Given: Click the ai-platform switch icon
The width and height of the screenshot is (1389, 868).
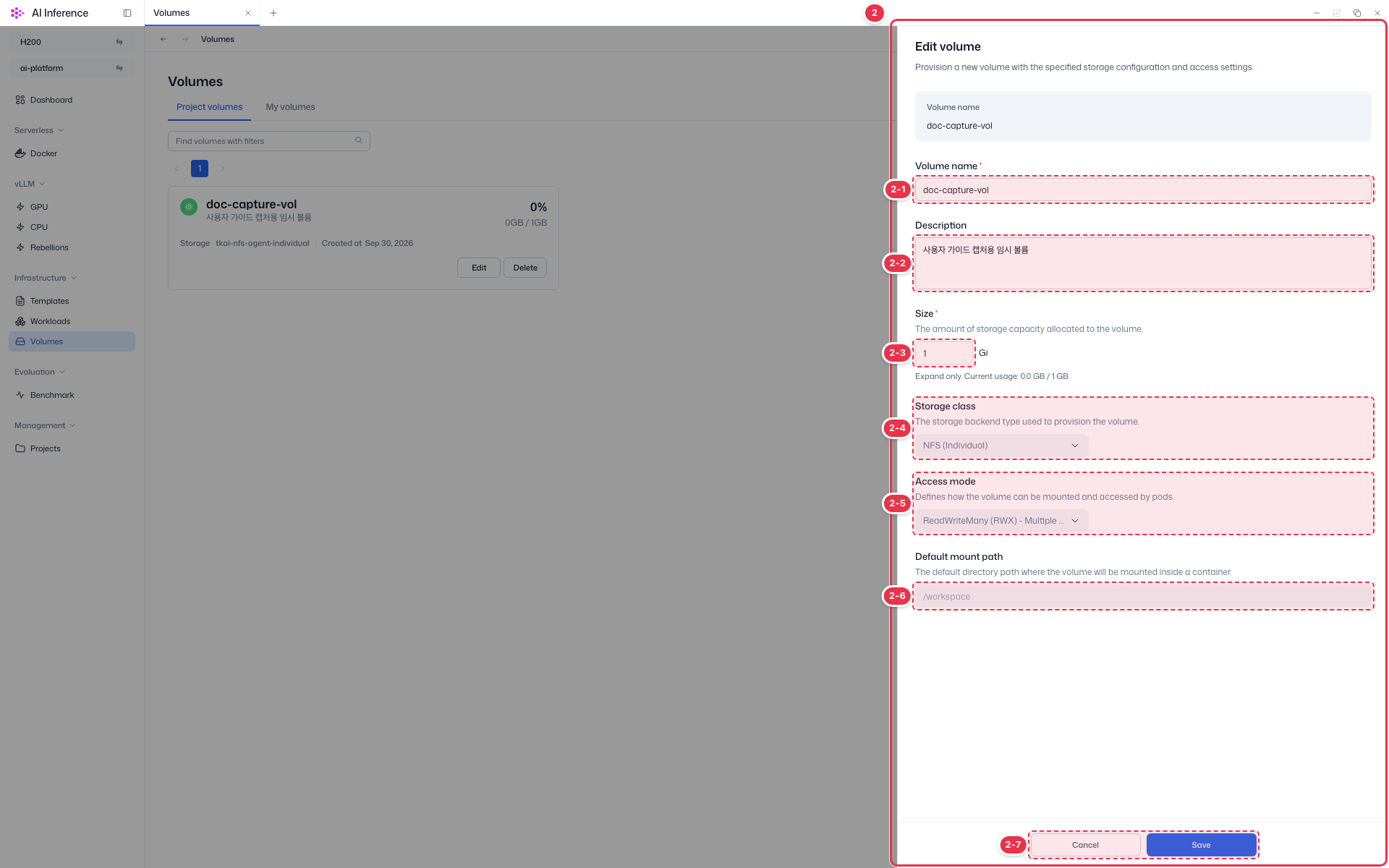Looking at the screenshot, I should click(119, 68).
